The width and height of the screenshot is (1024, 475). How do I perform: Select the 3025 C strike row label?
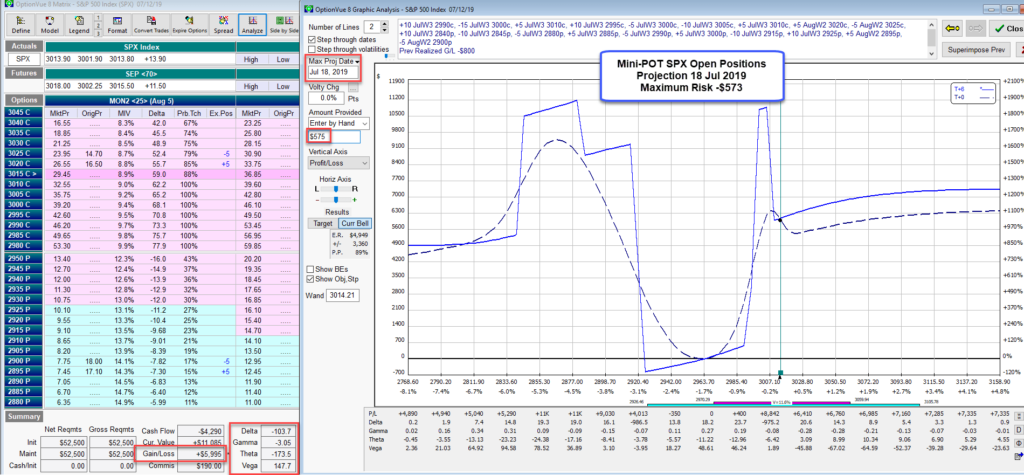(25, 154)
